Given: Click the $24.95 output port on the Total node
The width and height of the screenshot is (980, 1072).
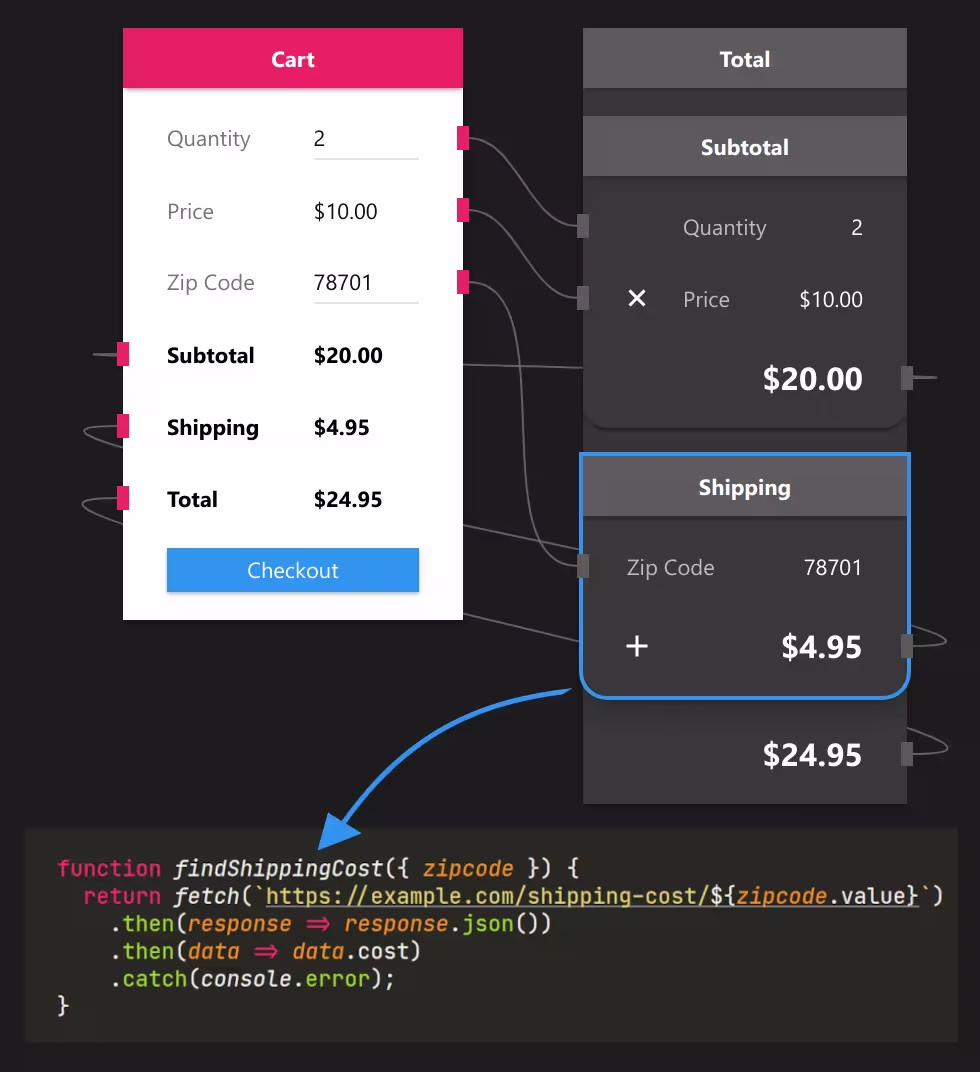Looking at the screenshot, I should (x=908, y=755).
